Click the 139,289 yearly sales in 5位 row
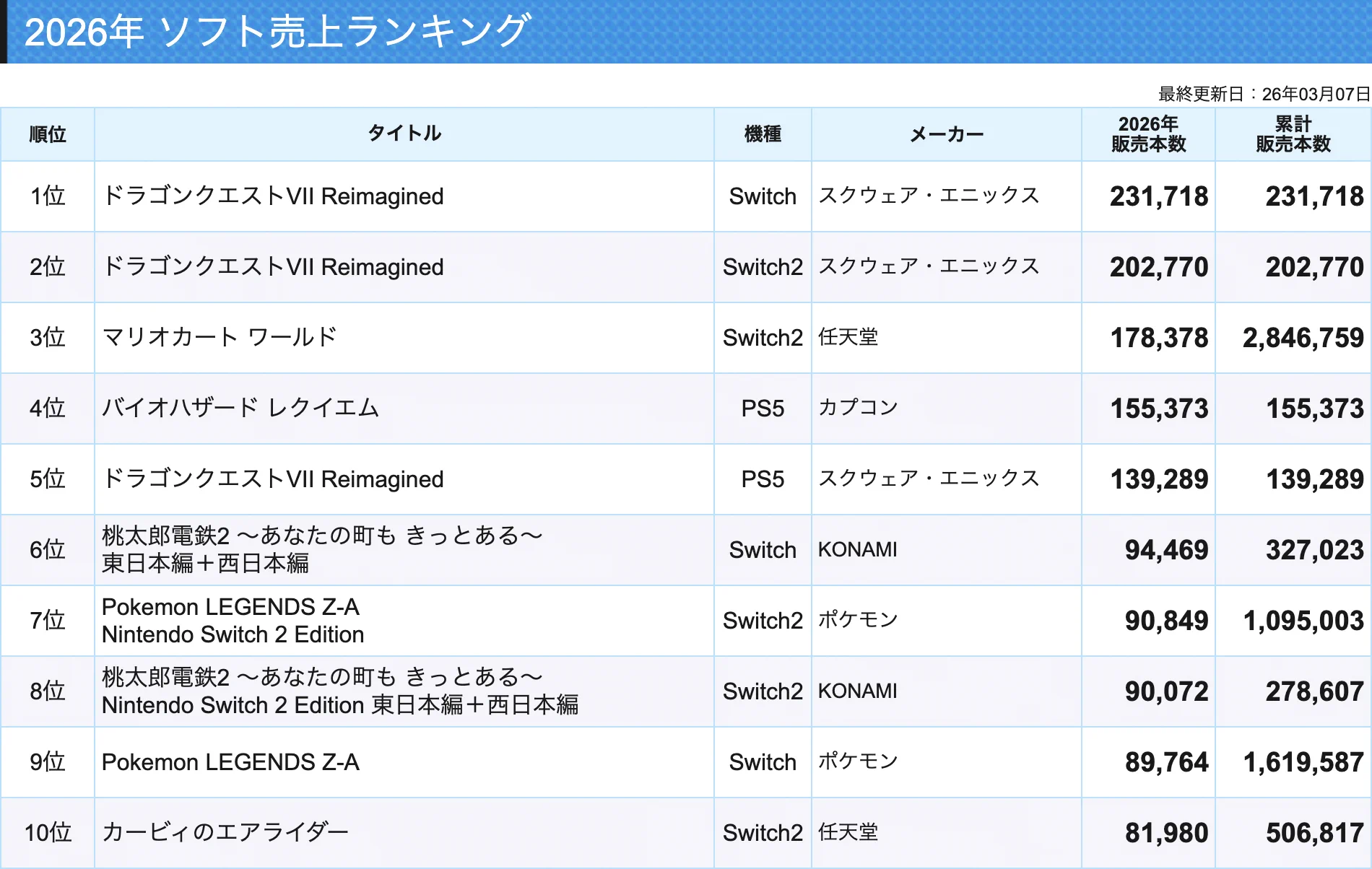The image size is (1372, 869). (x=1159, y=479)
